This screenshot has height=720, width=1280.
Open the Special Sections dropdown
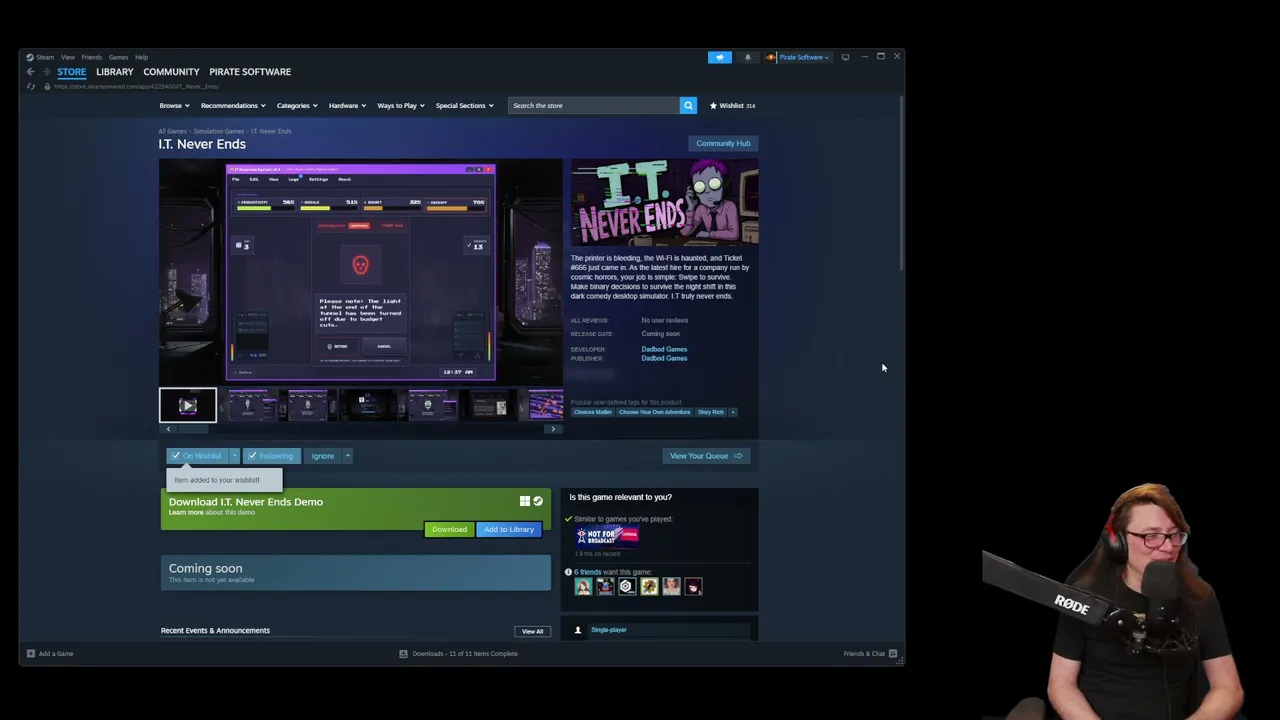[x=464, y=105]
